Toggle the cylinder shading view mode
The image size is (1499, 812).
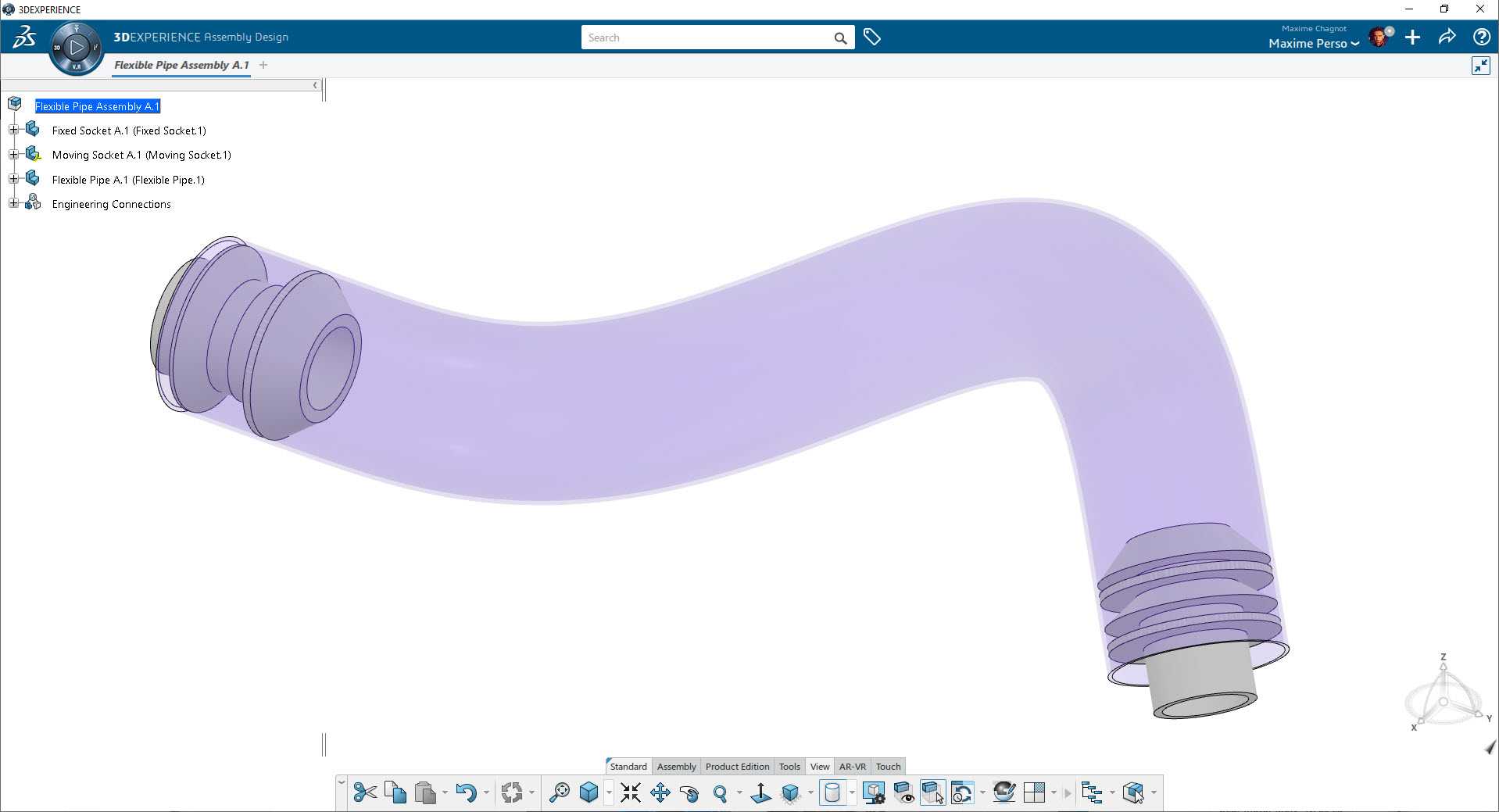[x=832, y=792]
